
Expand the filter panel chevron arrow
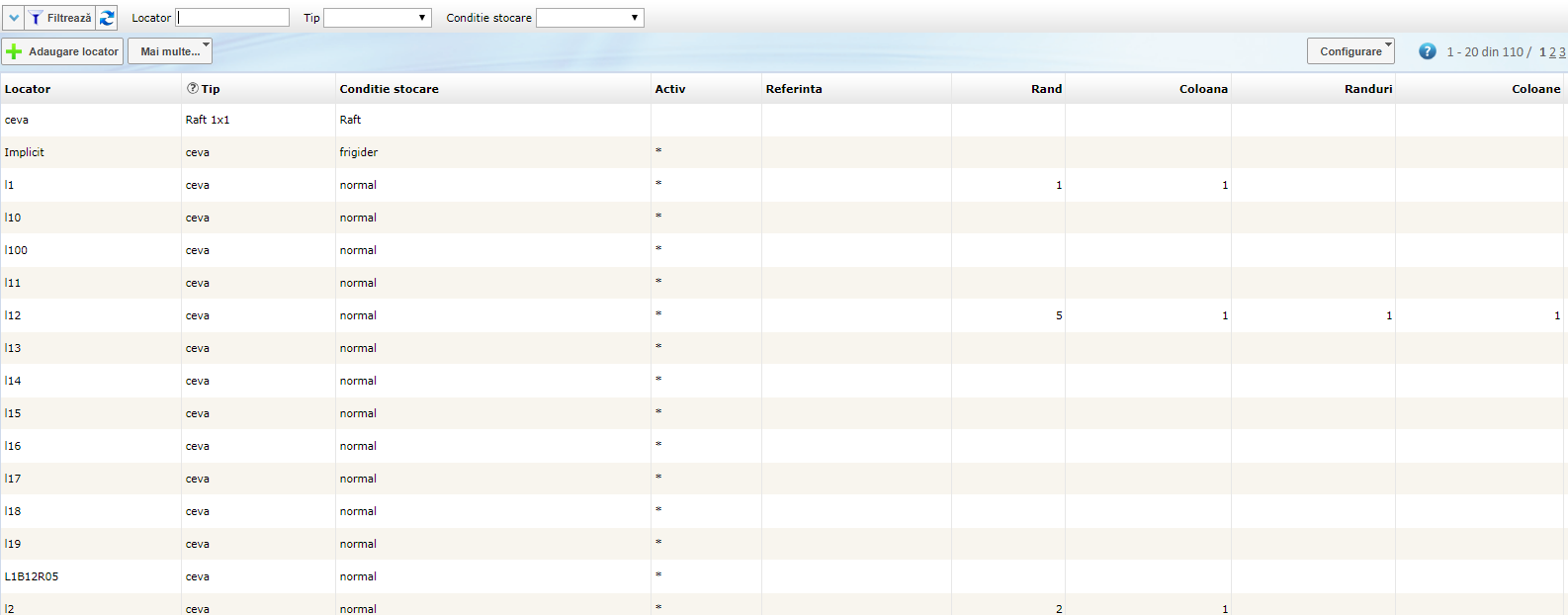coord(14,18)
